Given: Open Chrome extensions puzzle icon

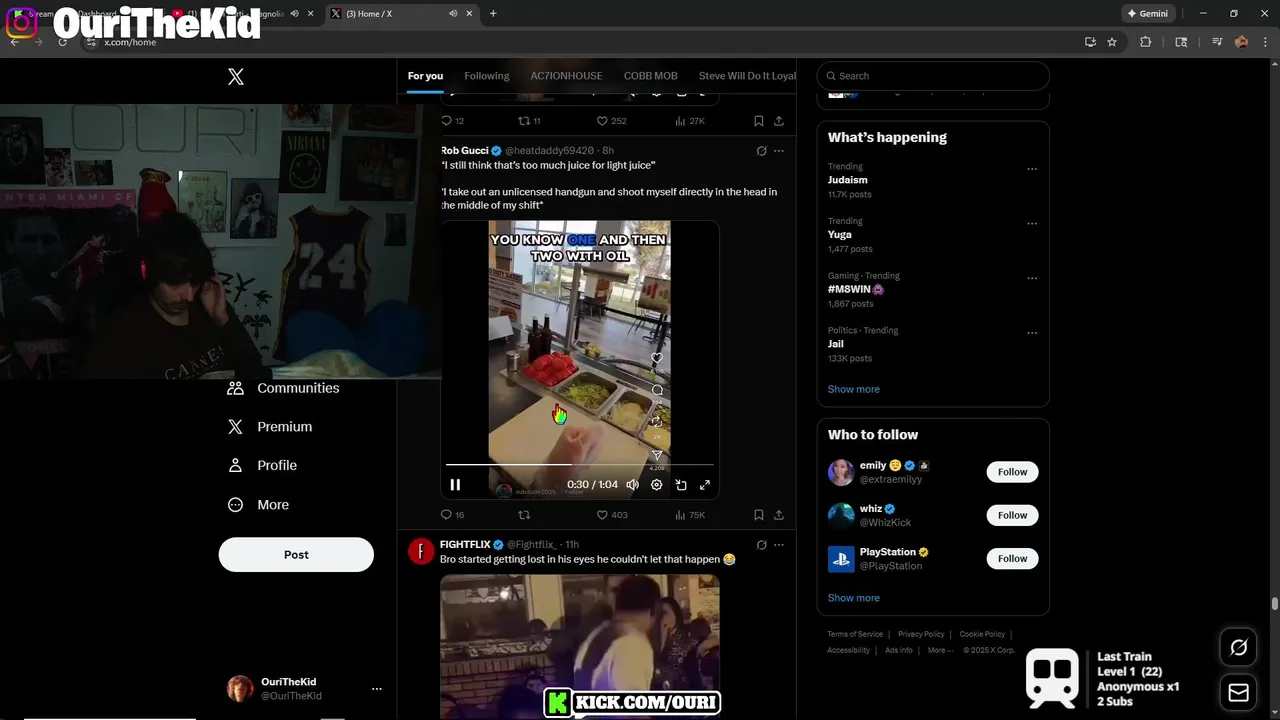Looking at the screenshot, I should [x=1146, y=42].
